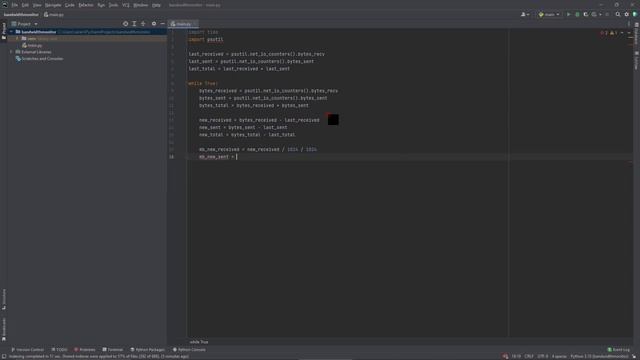Click Collapse All icon in Project panel
This screenshot has width=640, height=360.
(x=143, y=24)
